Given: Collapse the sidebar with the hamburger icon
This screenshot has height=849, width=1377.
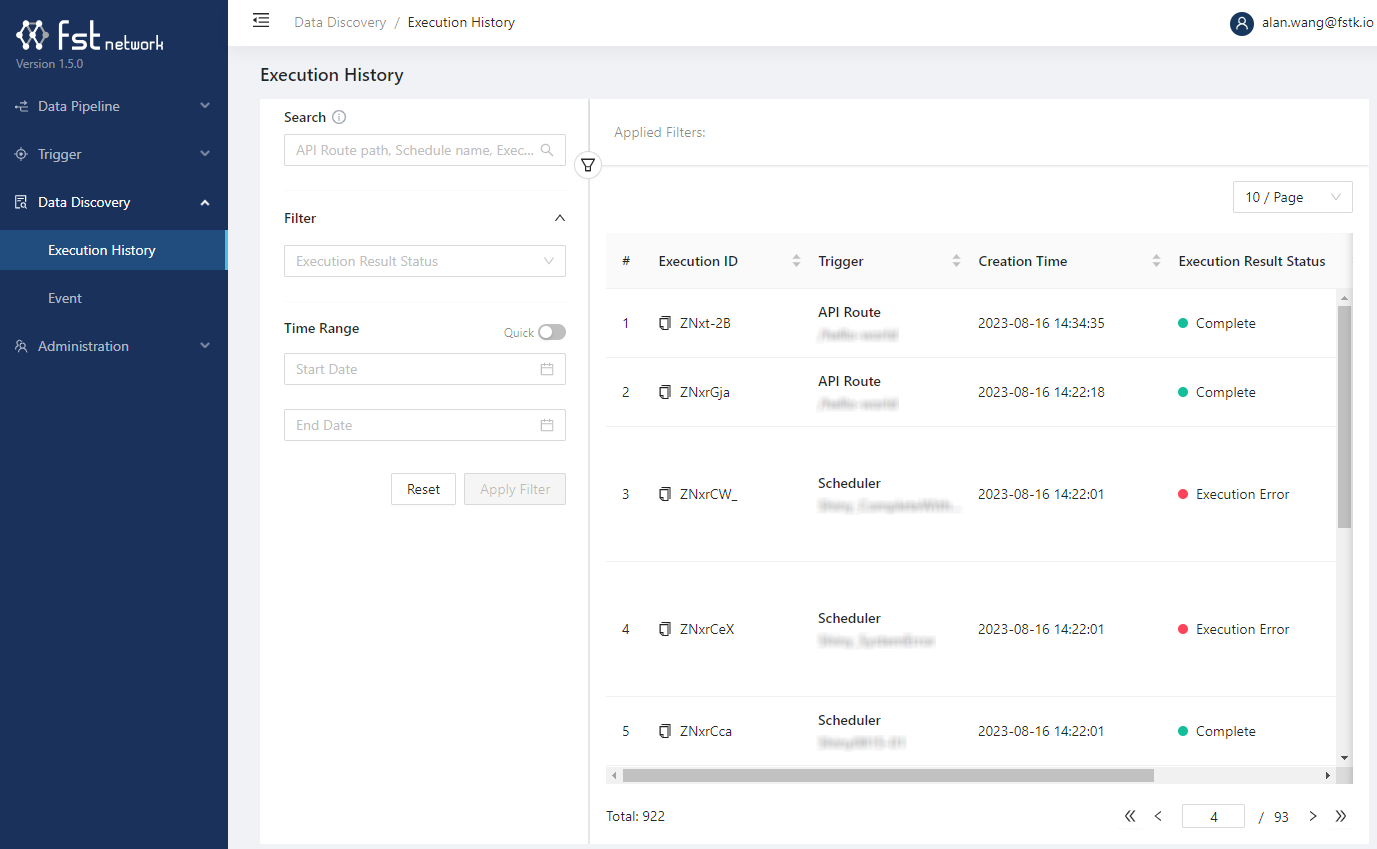Looking at the screenshot, I should coord(261,21).
